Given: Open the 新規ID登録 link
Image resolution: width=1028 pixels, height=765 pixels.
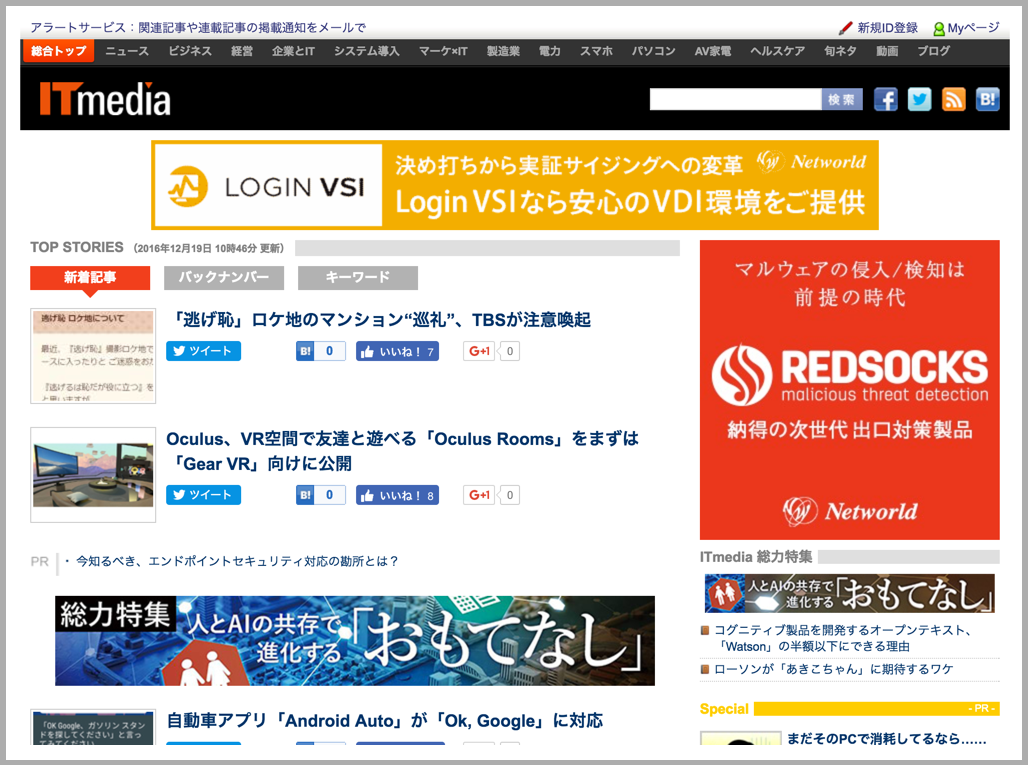Looking at the screenshot, I should pyautogui.click(x=888, y=28).
